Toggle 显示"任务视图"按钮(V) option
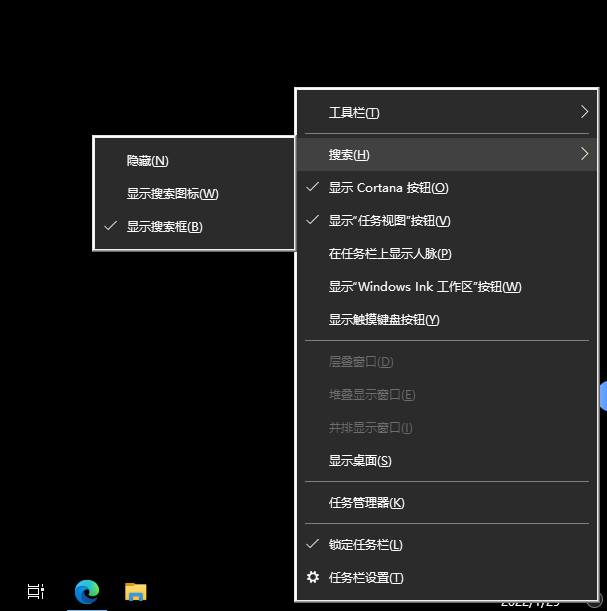This screenshot has height=611, width=607. (x=446, y=221)
